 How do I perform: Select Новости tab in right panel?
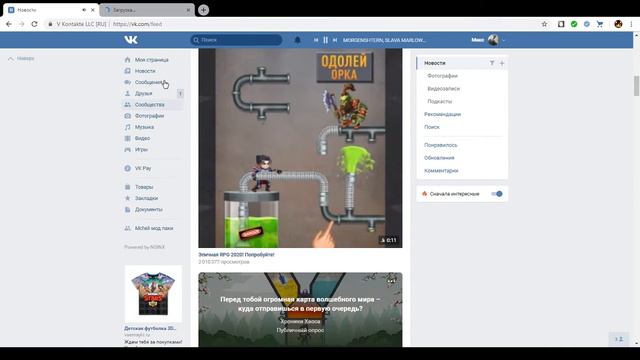(435, 63)
